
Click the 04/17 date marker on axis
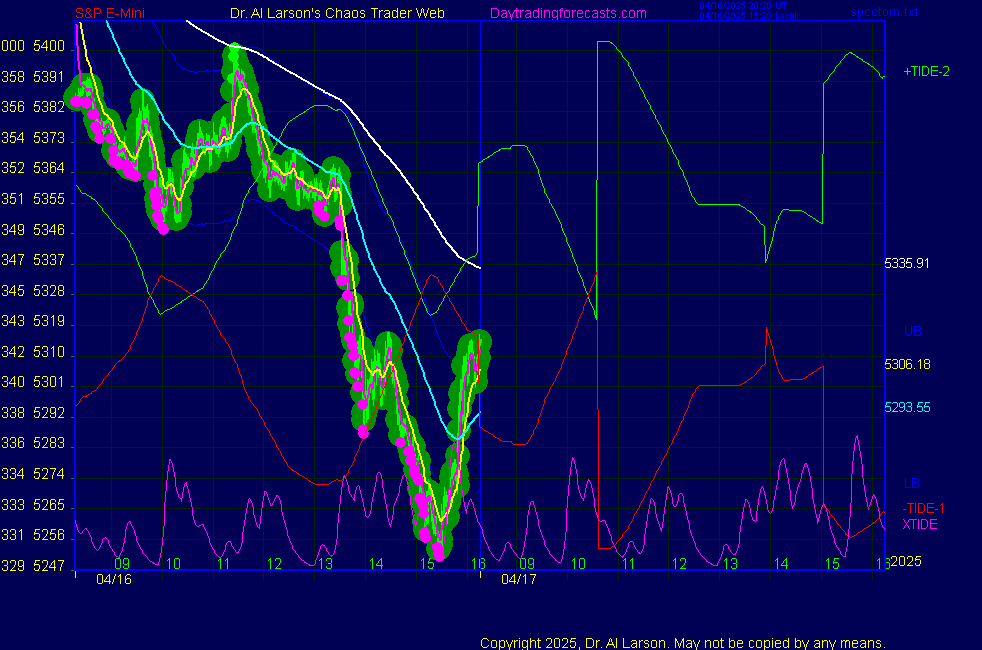coord(518,579)
